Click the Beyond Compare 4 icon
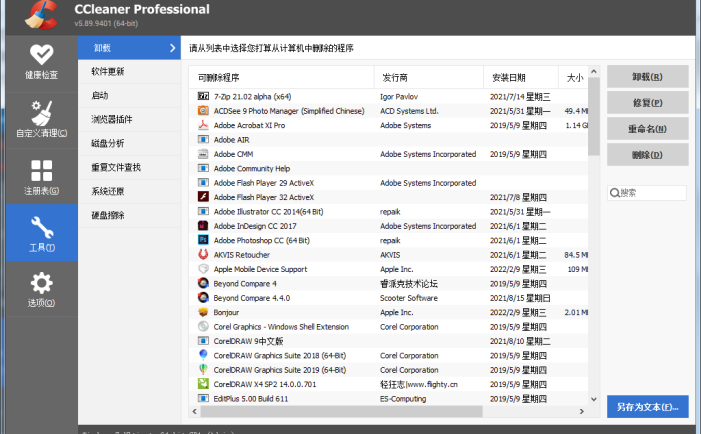701x434 pixels. pos(203,283)
